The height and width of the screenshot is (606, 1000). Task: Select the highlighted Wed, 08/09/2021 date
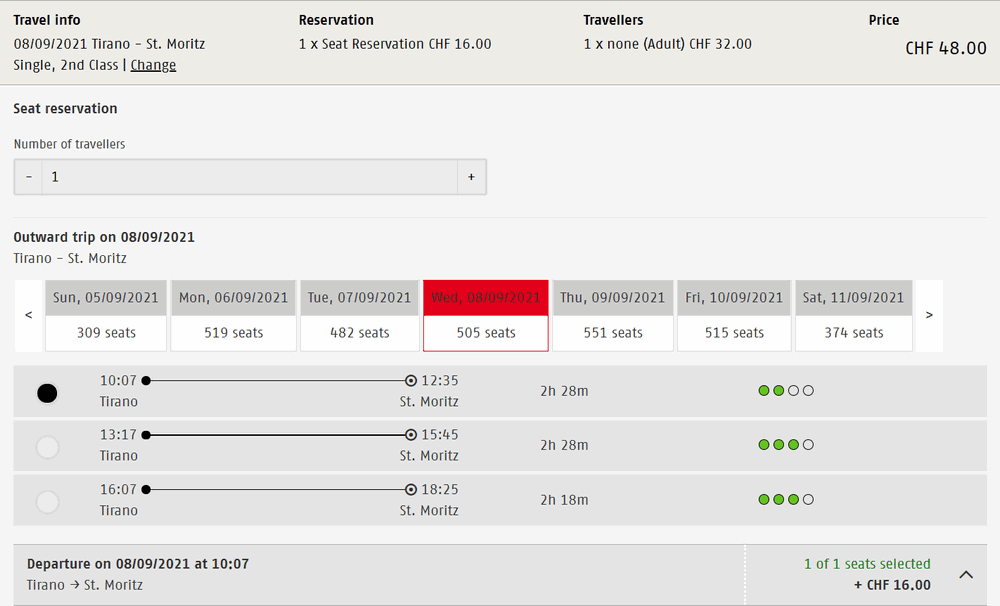[486, 315]
